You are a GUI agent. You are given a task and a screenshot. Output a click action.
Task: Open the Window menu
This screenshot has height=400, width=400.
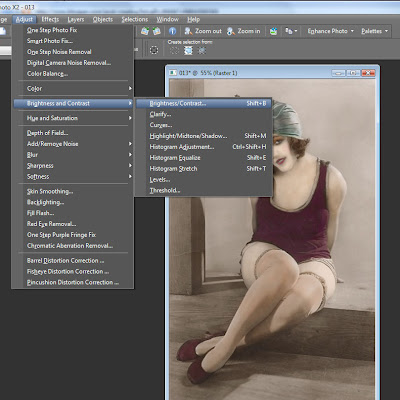(x=168, y=20)
